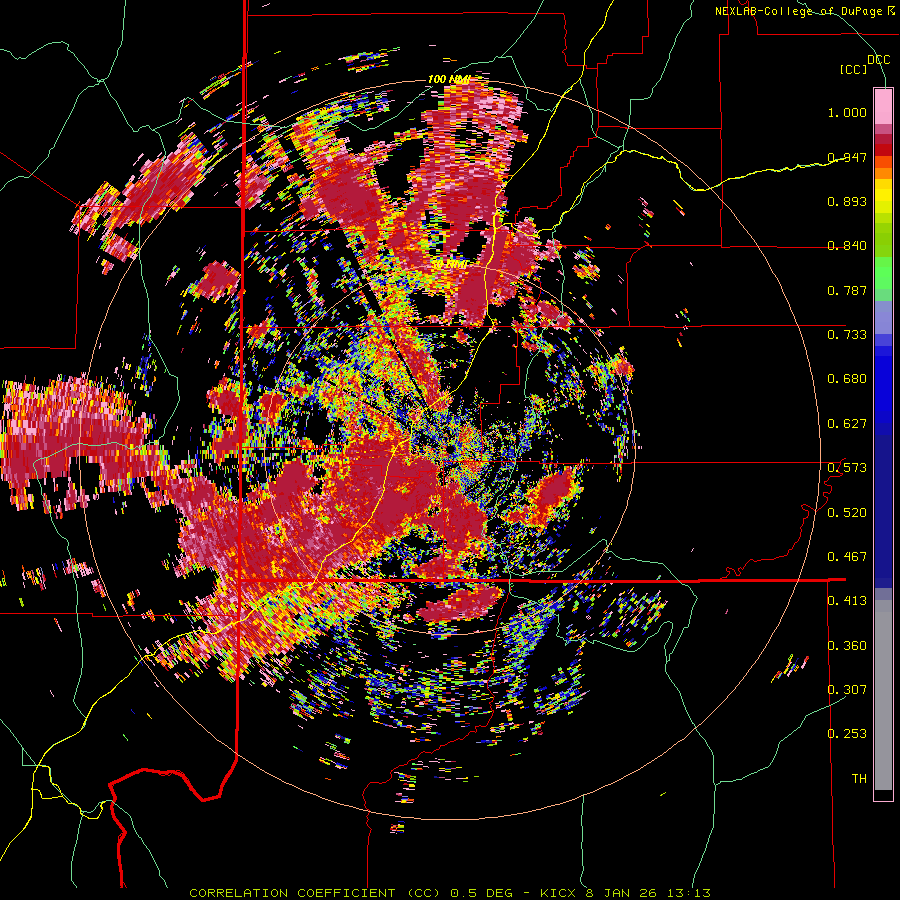Pick the light pink top color bar segment
900x900 pixels.
883,106
